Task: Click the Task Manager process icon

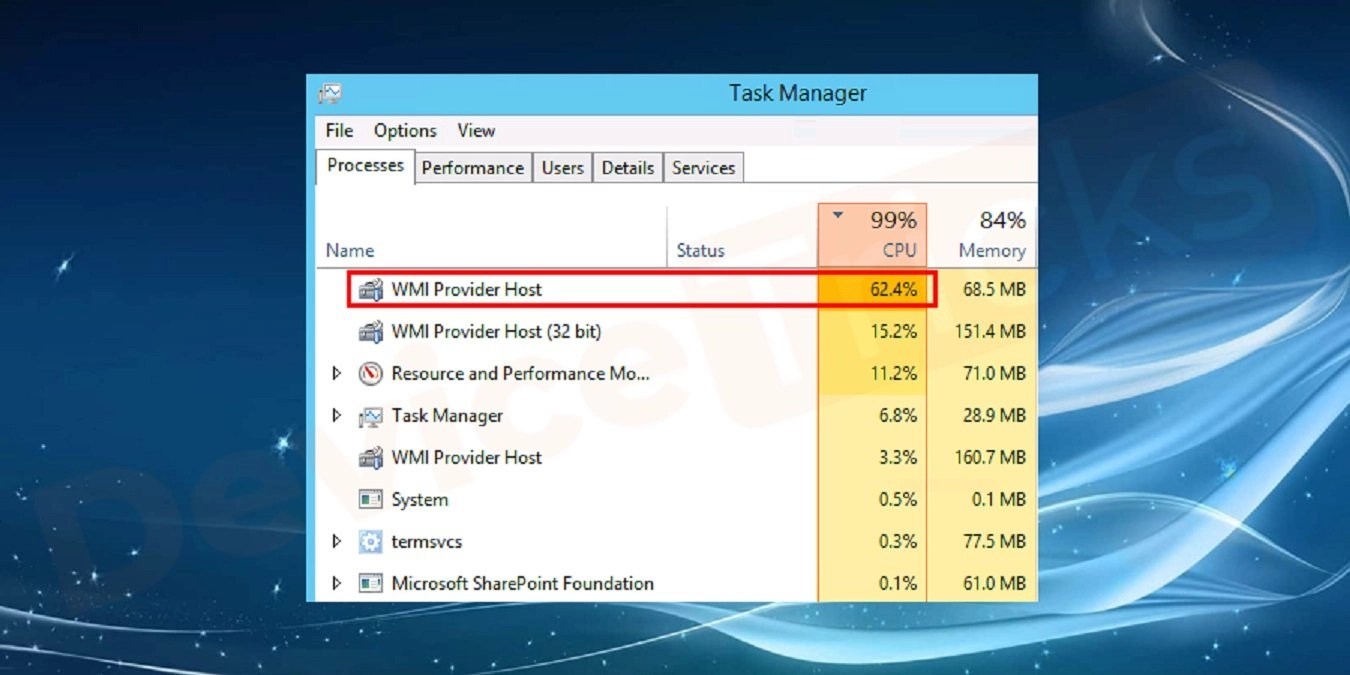Action: click(368, 415)
